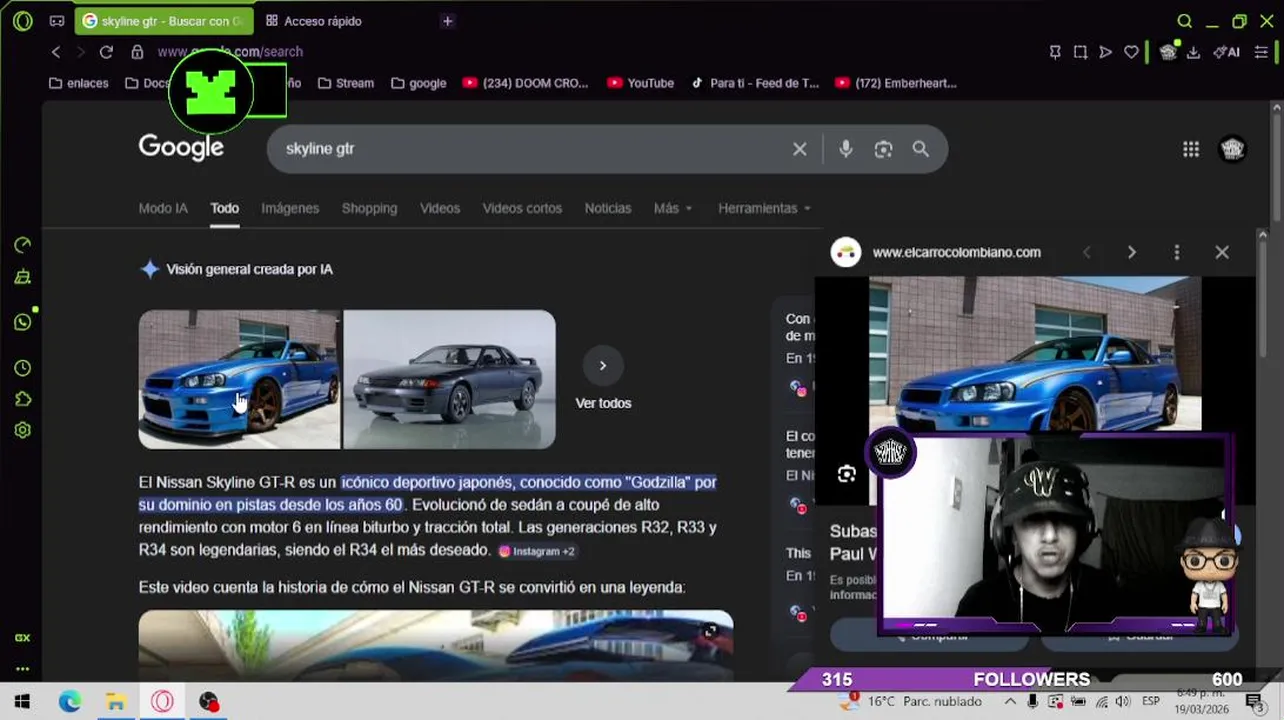
Task: Open Para ti - Feed de T... bookmark
Action: [755, 83]
